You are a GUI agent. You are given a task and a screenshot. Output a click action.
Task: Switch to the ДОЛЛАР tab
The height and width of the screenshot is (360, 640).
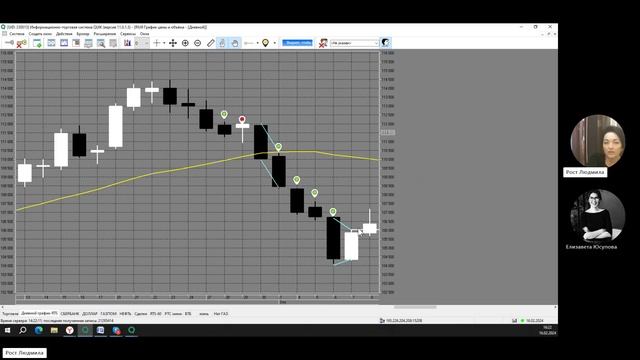pos(90,314)
